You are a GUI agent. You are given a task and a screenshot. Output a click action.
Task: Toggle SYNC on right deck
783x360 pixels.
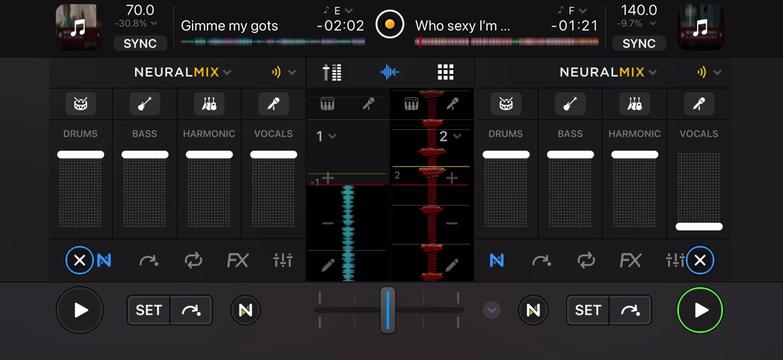coord(639,43)
